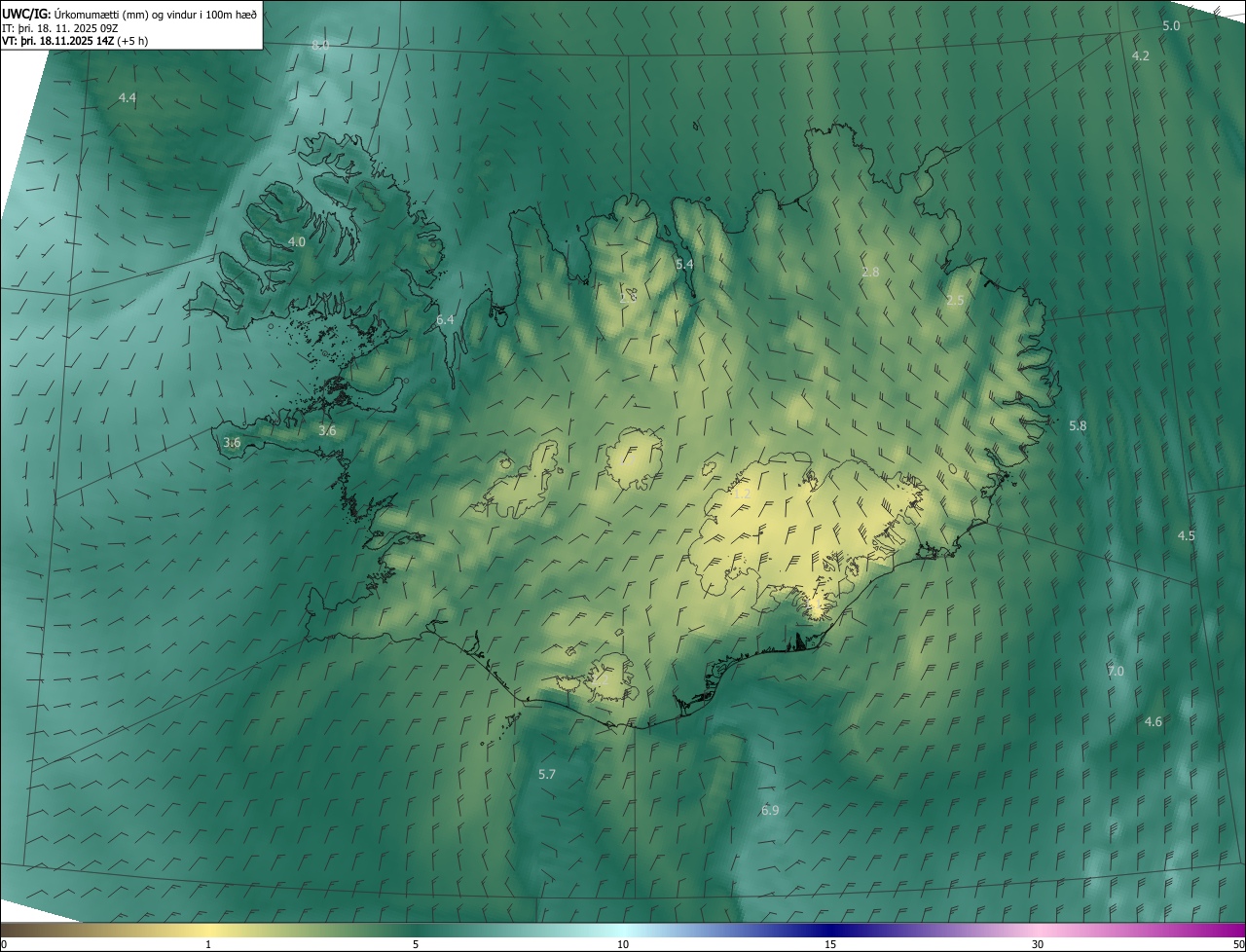This screenshot has height=952, width=1246.
Task: Click the 6.9 value south of Iceland
Action: point(770,811)
